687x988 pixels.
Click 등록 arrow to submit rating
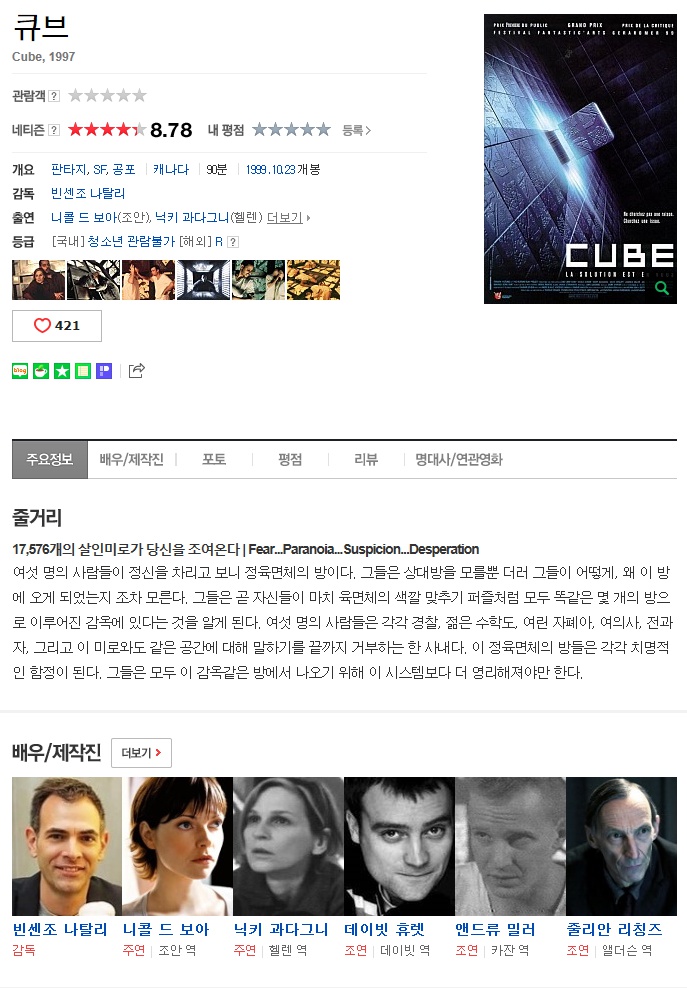pos(356,130)
